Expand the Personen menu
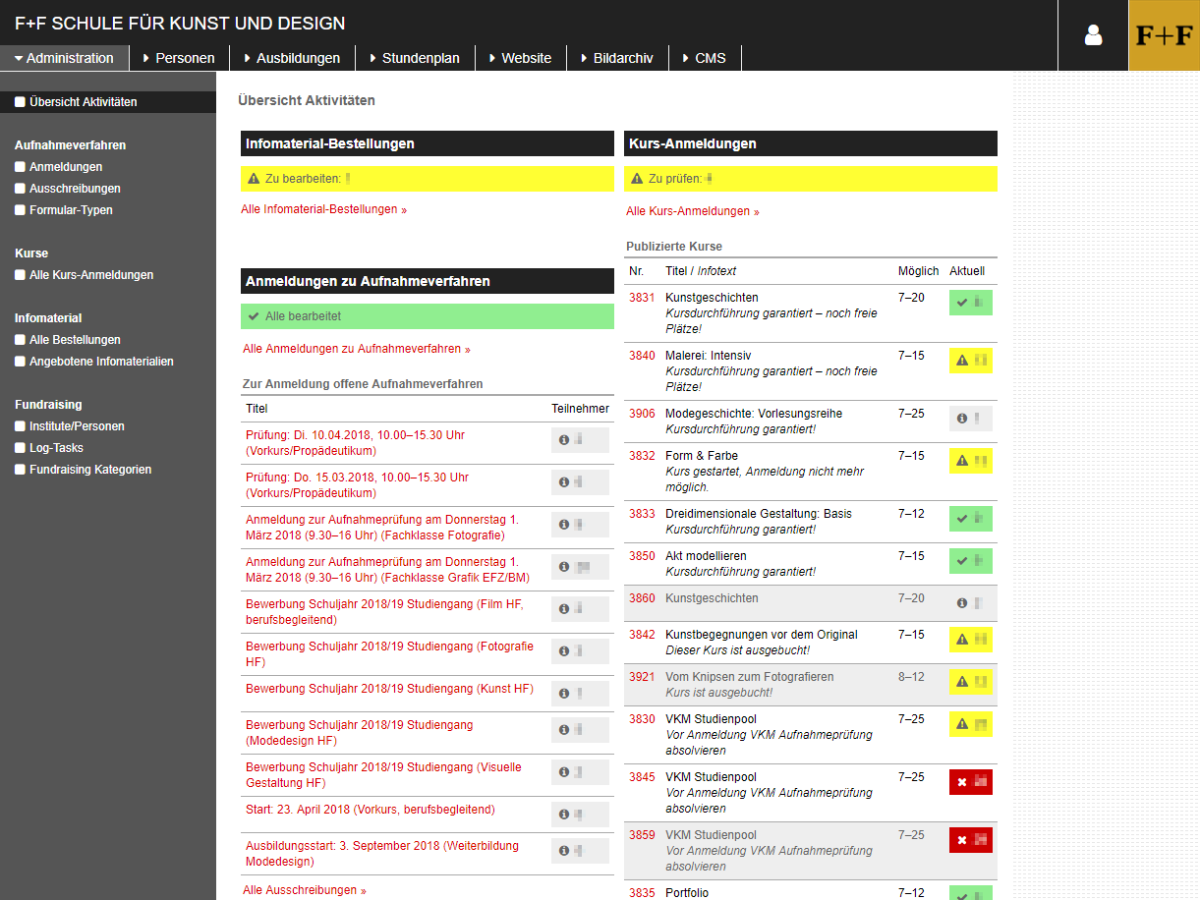This screenshot has width=1200, height=900. [x=179, y=58]
